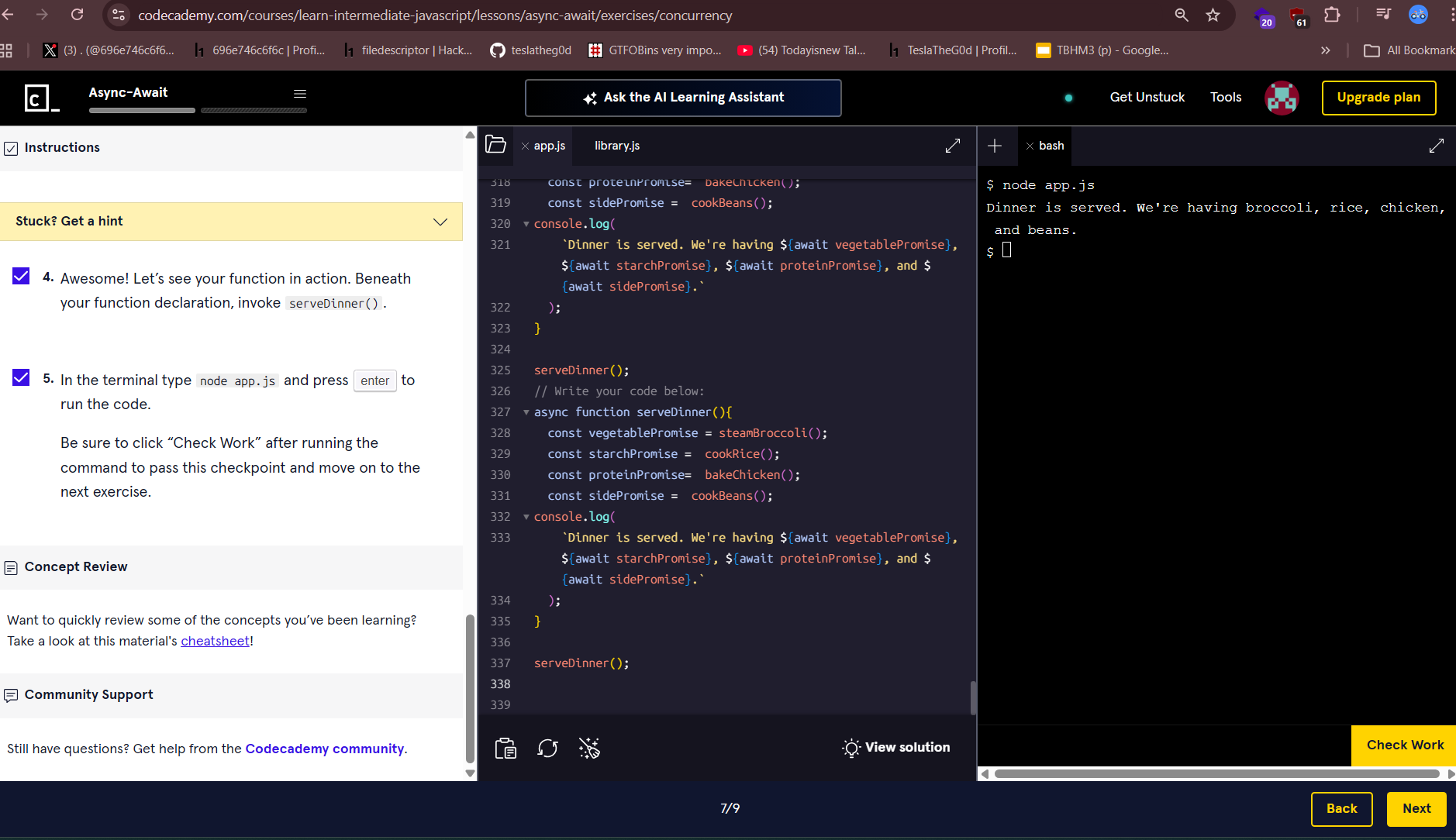1456x840 pixels.
Task: Collapse the code fold arrow at line 327
Action: [526, 412]
